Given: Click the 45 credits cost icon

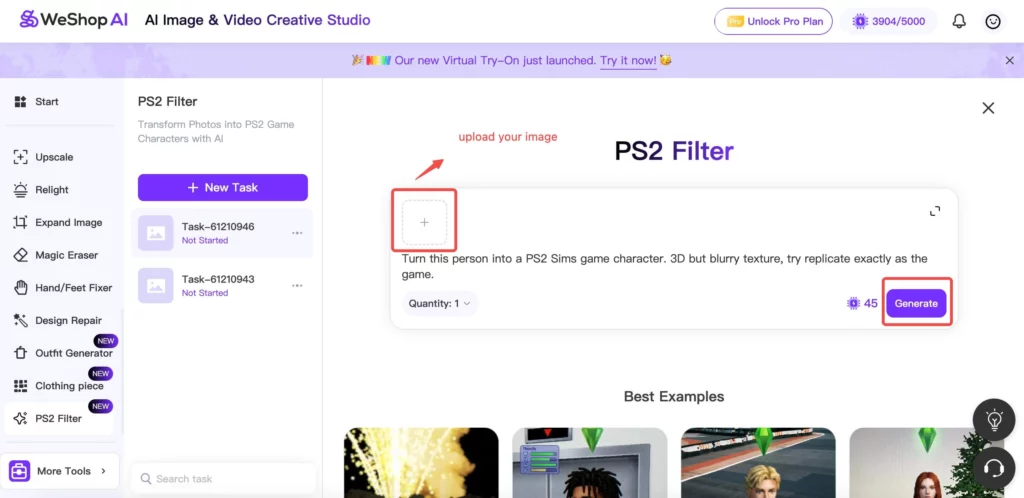Looking at the screenshot, I should point(853,303).
